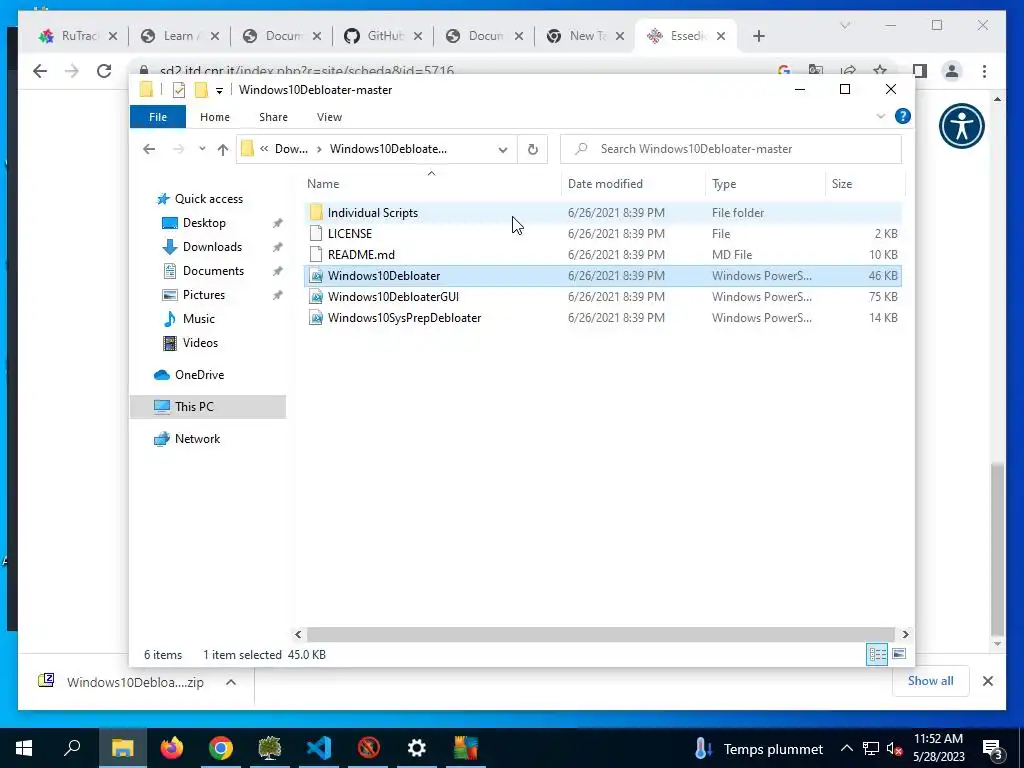Click the Search Windows10Debloater-master field
This screenshot has height=768, width=1024.
point(731,149)
